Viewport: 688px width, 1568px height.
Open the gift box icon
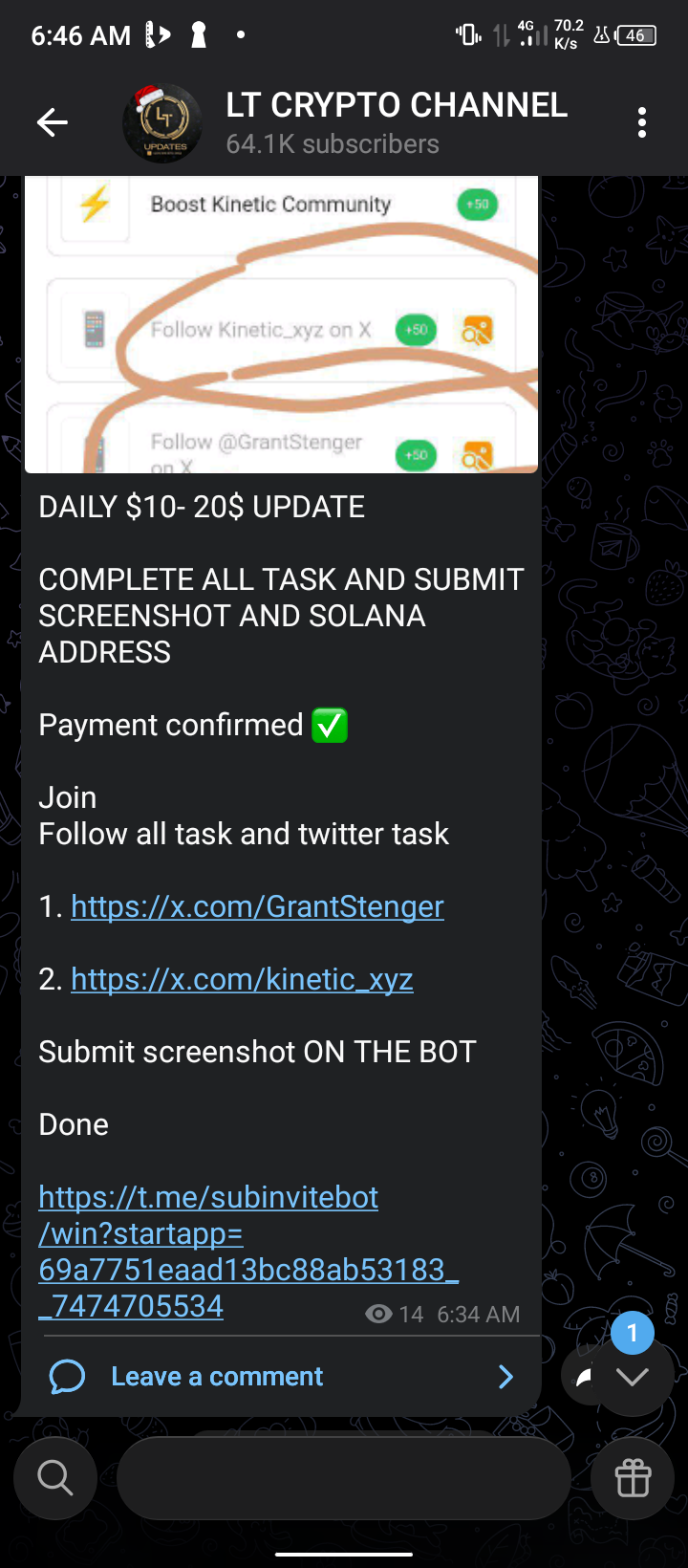pos(633,1477)
